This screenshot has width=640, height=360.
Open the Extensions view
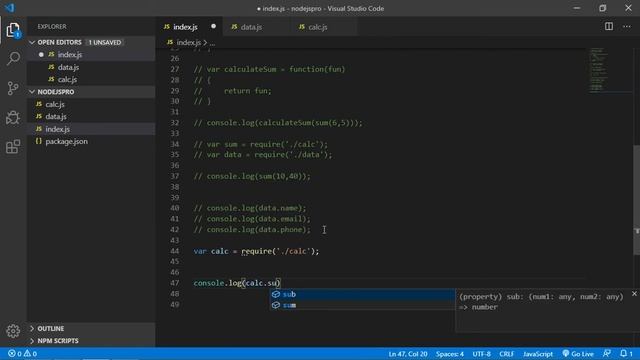(13, 147)
